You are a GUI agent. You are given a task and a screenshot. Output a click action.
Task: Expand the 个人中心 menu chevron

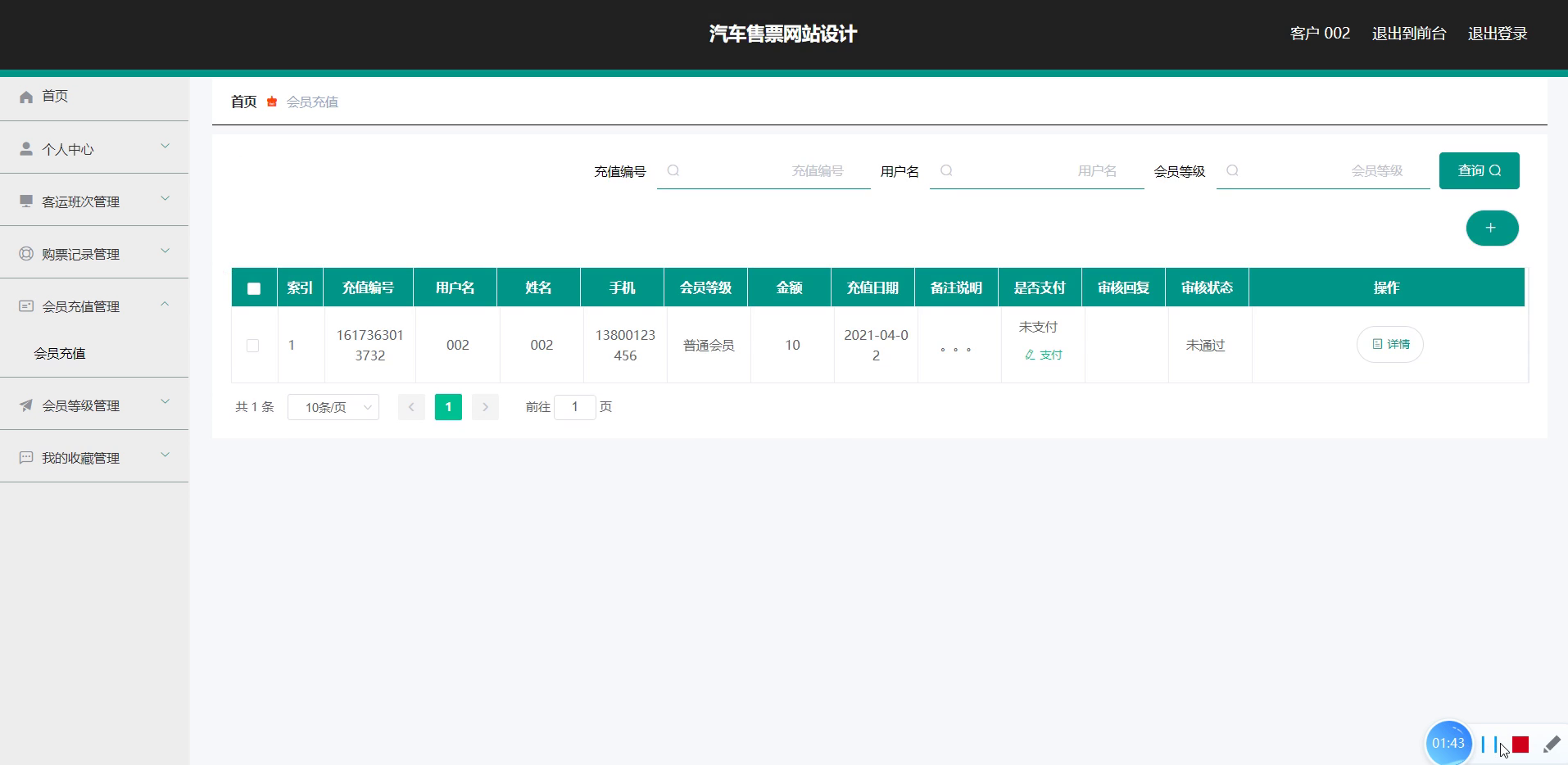click(x=165, y=147)
